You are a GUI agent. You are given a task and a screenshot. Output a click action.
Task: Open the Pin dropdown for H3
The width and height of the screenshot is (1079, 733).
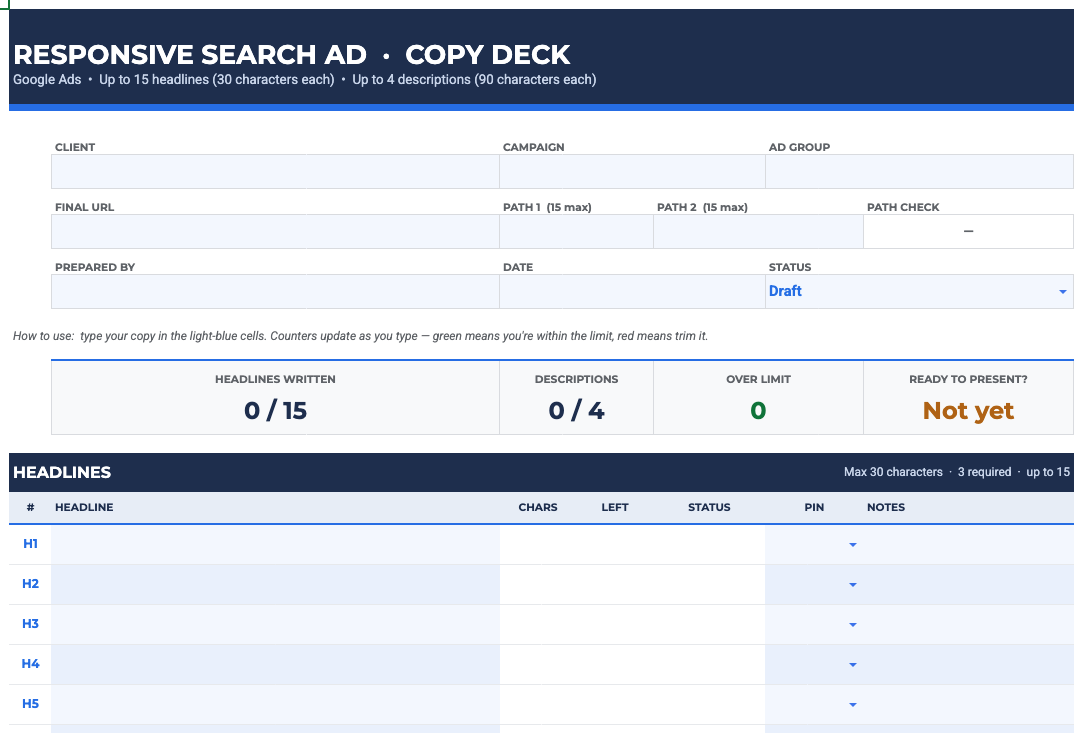(853, 624)
